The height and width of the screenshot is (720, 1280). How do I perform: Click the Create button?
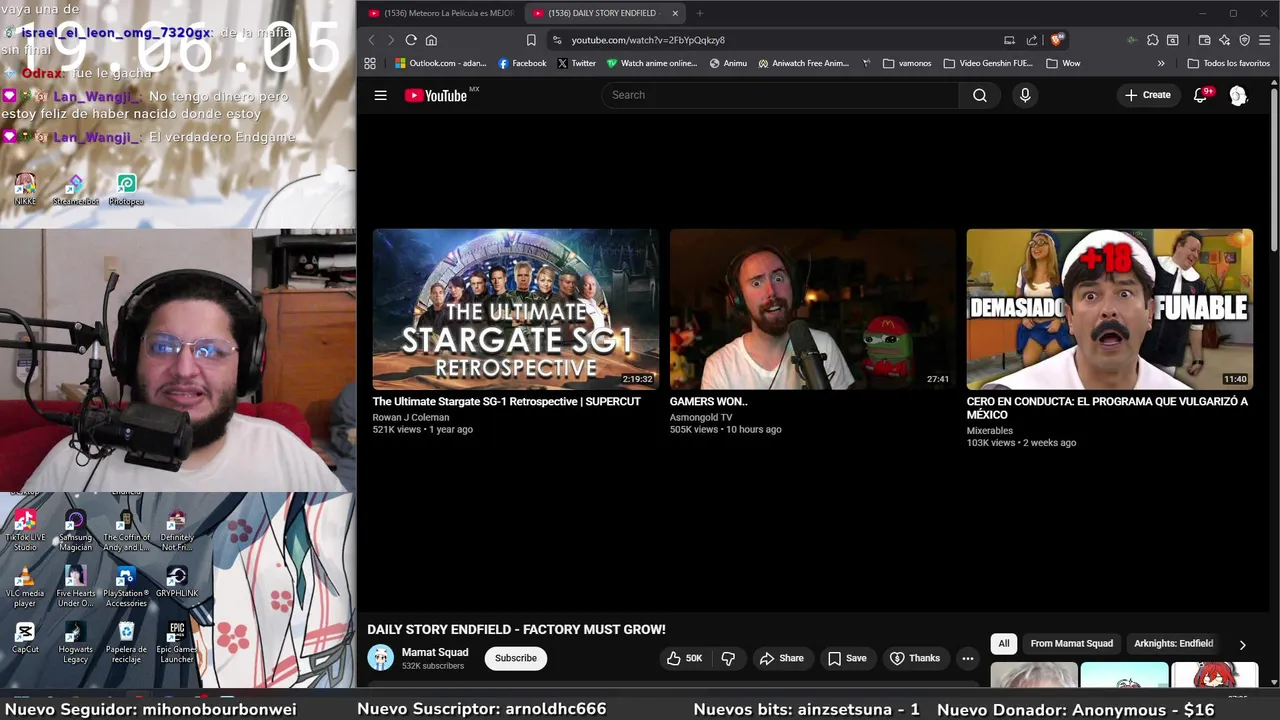coord(1147,95)
